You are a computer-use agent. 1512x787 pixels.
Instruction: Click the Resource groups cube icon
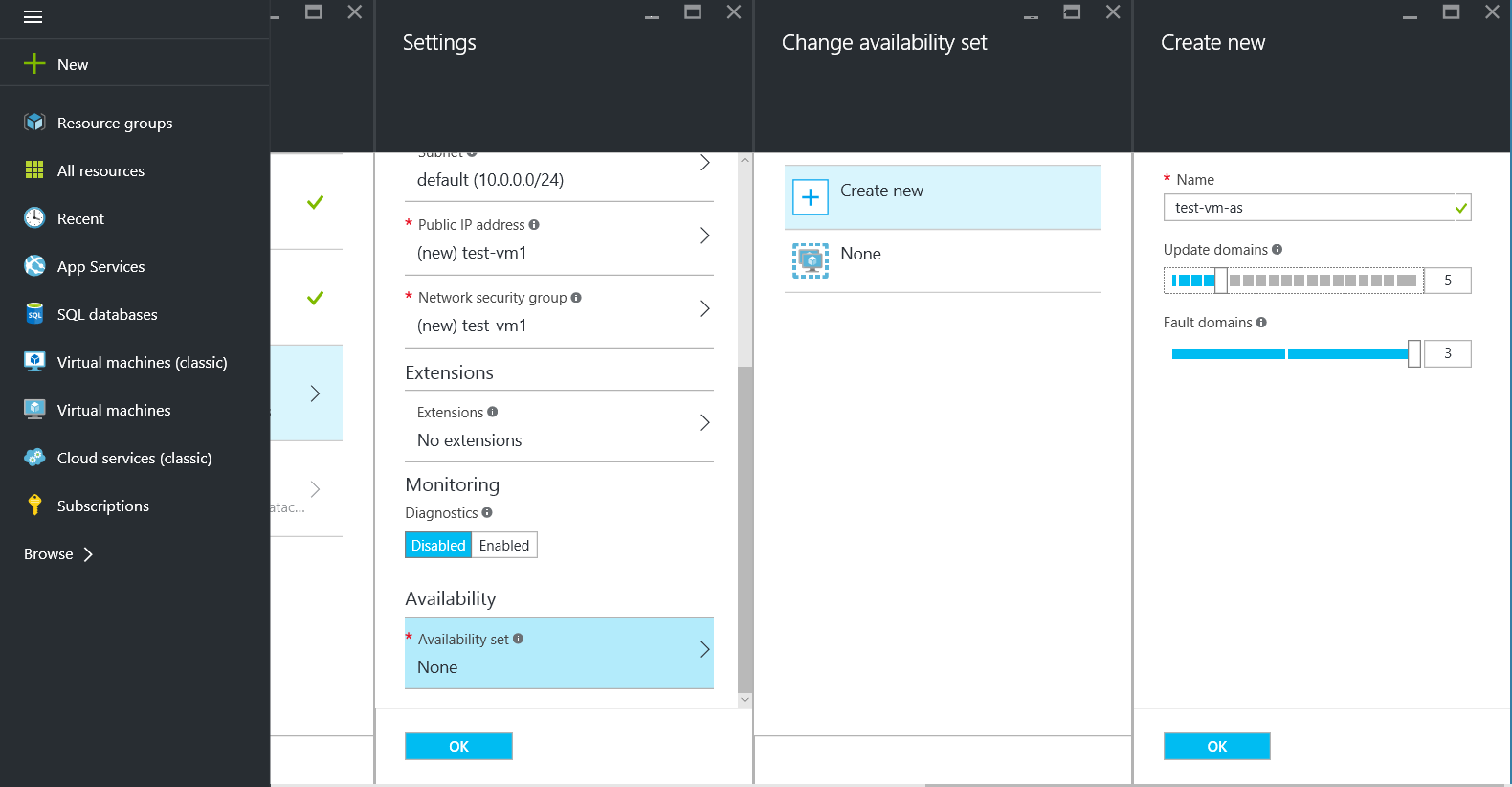click(34, 122)
